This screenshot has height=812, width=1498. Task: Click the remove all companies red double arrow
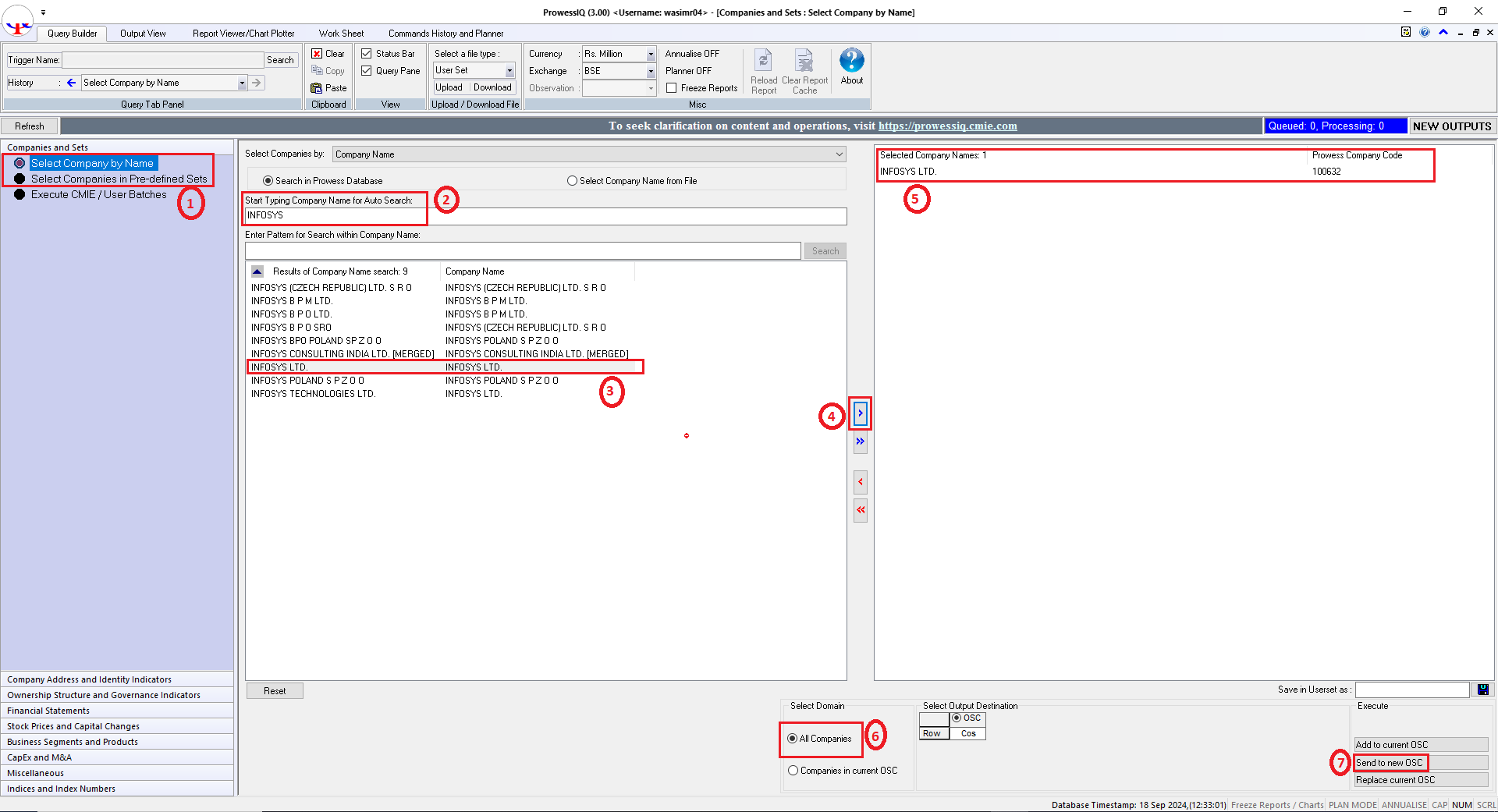(861, 510)
